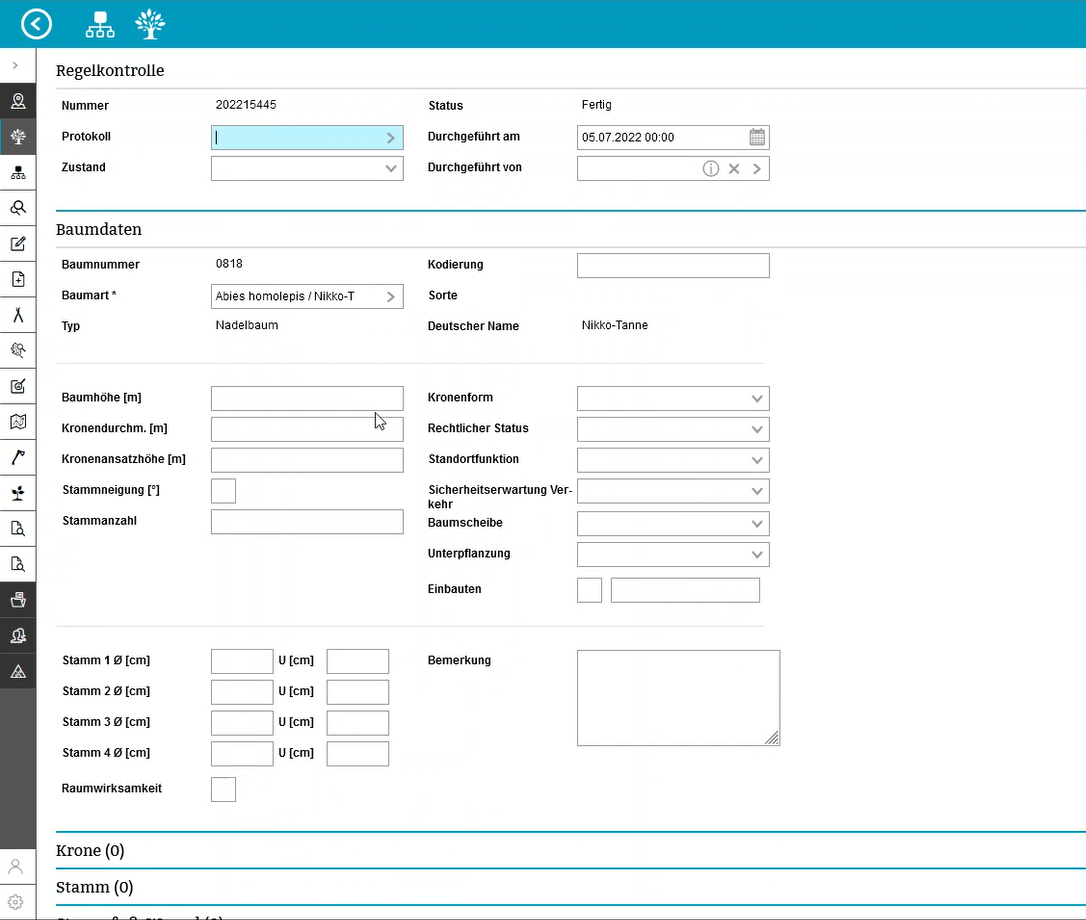Click the number 202215445

point(246,105)
